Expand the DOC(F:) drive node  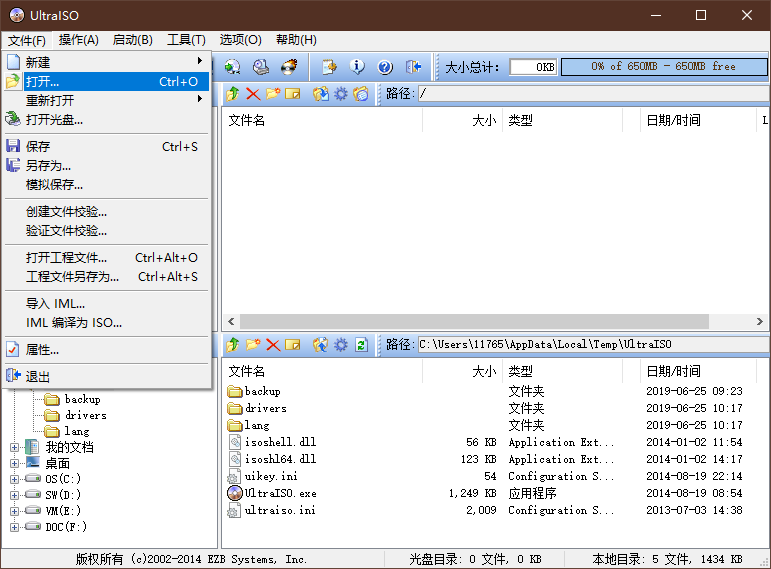[14, 527]
